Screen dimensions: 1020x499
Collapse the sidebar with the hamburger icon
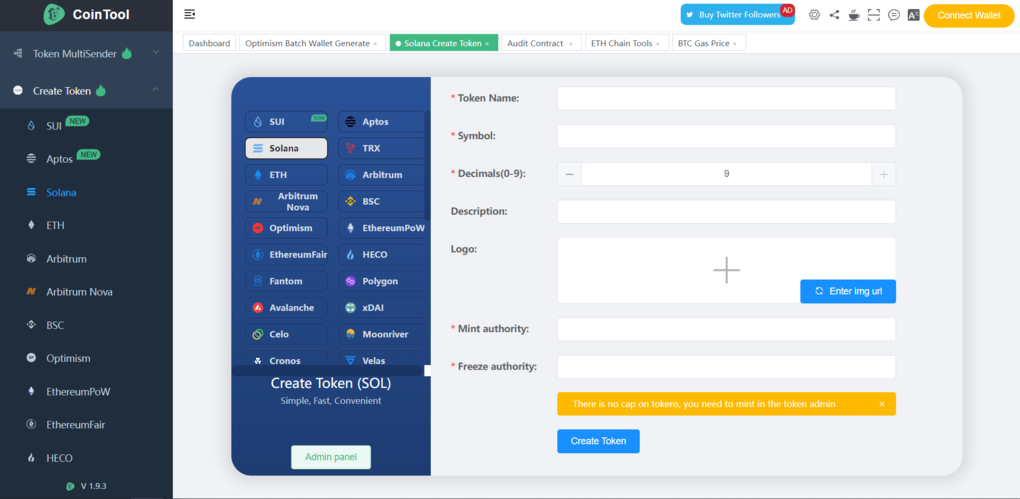click(x=189, y=14)
